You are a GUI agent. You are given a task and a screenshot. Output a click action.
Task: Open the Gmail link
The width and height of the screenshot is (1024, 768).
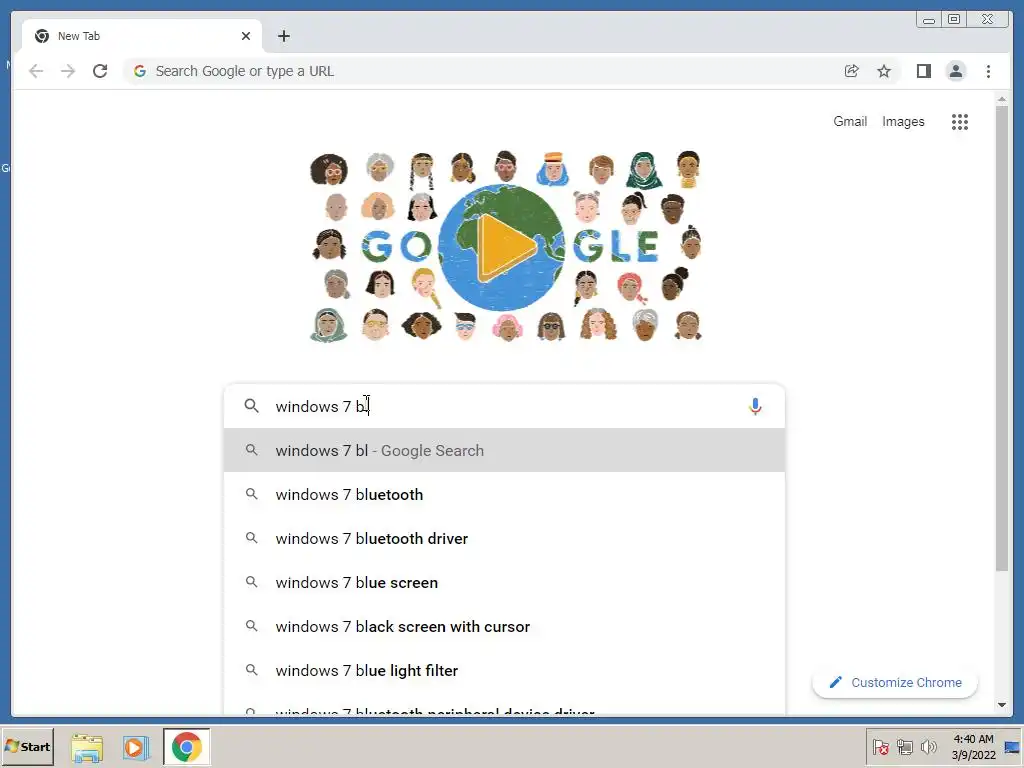(850, 121)
